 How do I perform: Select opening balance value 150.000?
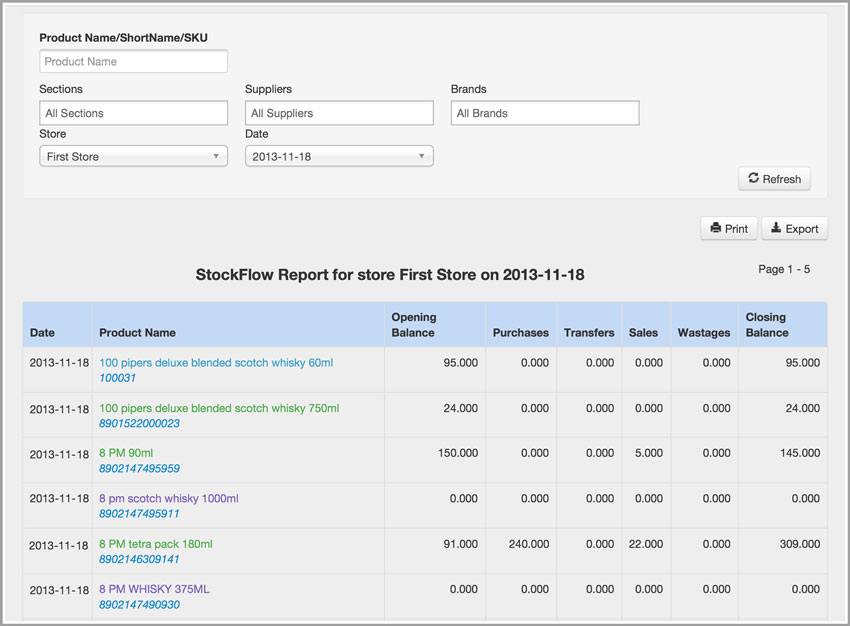click(458, 453)
